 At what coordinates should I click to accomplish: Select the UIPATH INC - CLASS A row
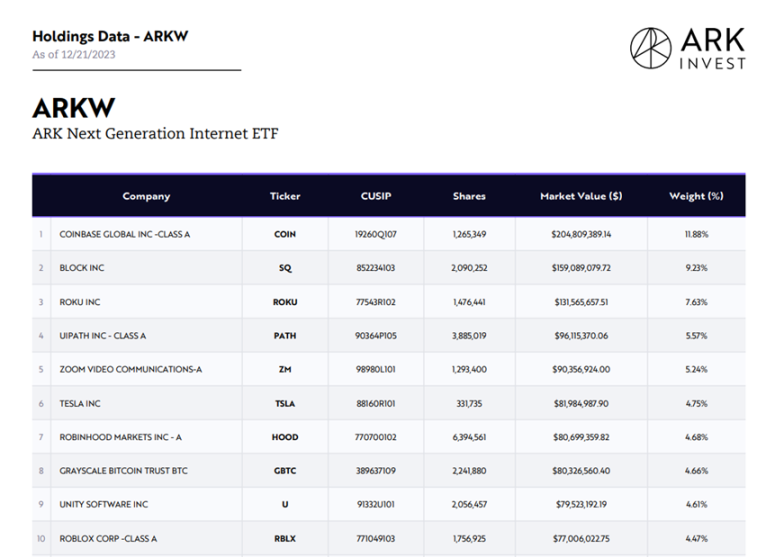(388, 336)
